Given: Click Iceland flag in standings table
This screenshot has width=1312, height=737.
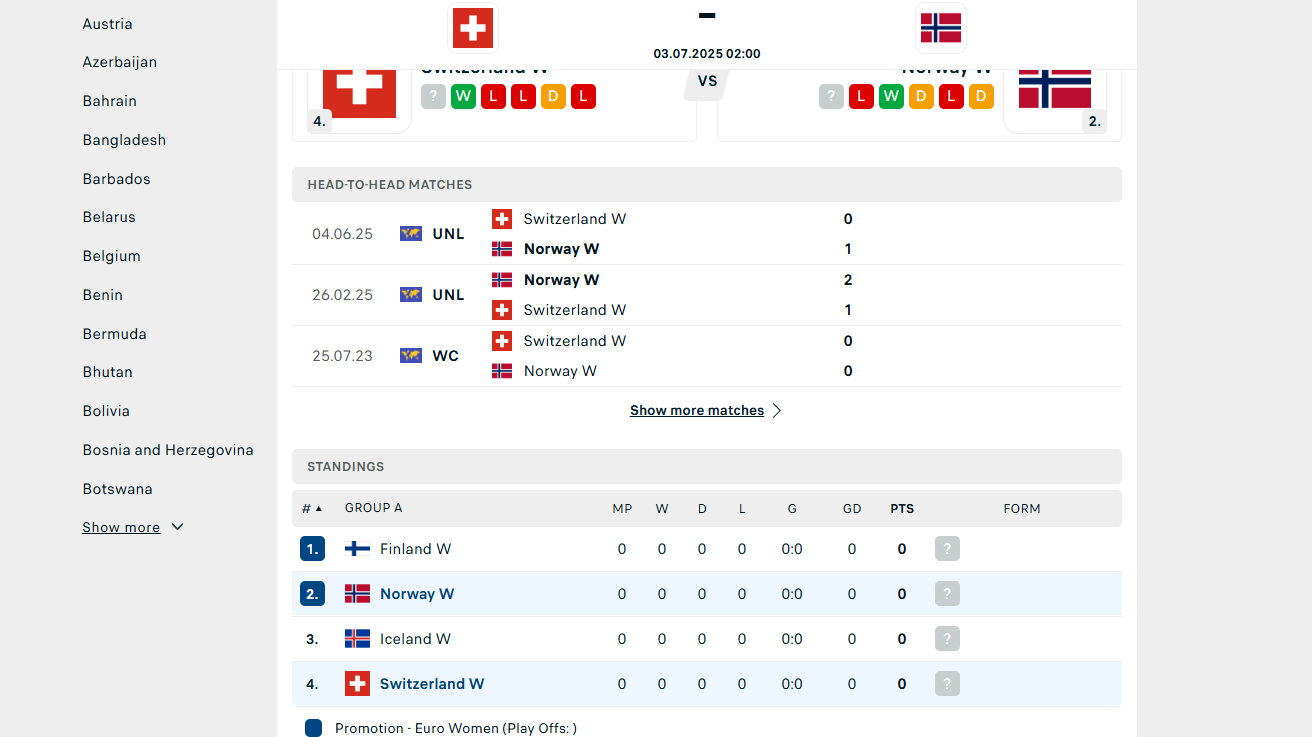Looking at the screenshot, I should (x=357, y=639).
